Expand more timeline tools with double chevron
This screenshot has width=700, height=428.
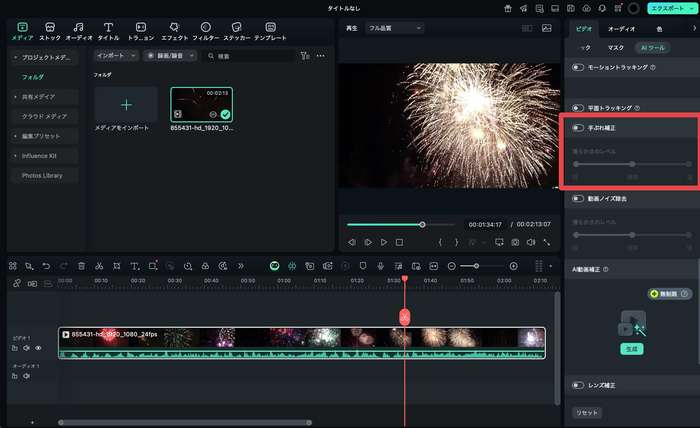[x=241, y=266]
